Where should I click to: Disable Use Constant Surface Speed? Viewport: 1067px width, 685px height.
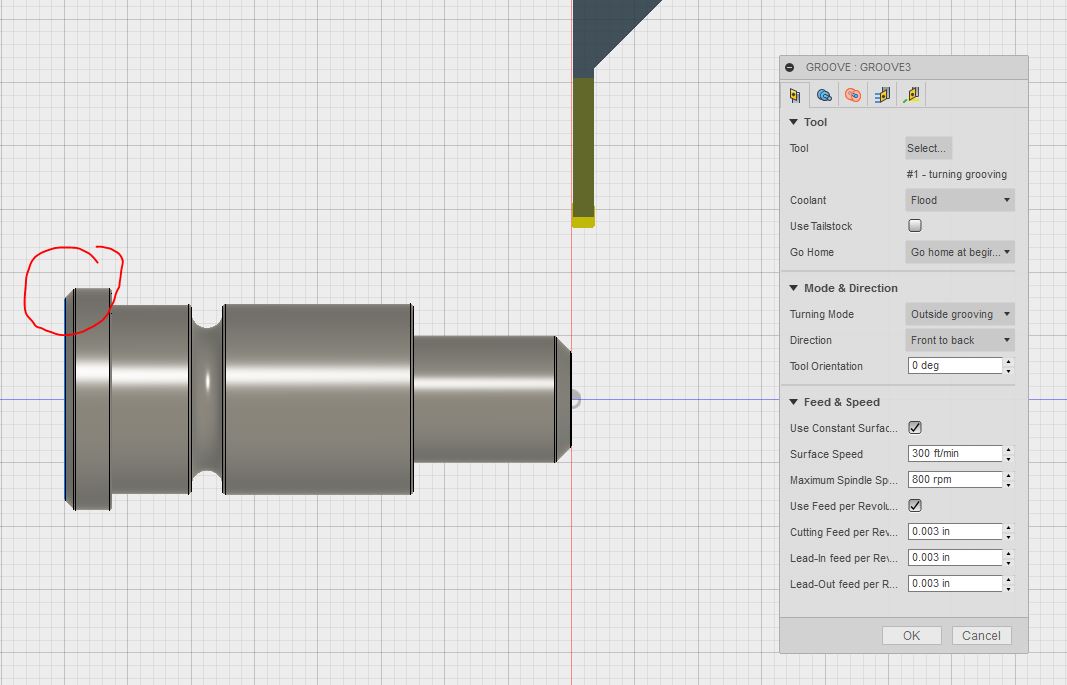click(914, 427)
